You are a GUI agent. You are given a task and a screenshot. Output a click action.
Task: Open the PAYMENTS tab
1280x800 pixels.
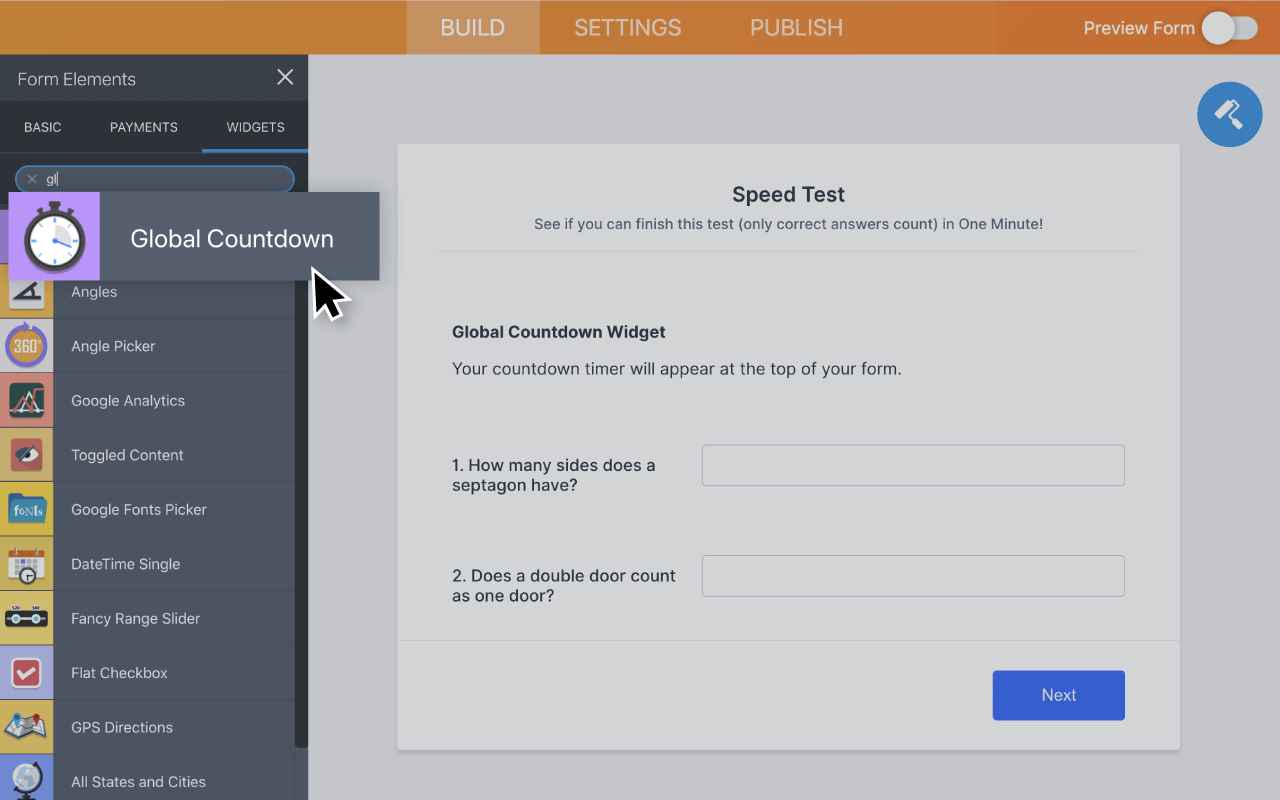pos(144,127)
